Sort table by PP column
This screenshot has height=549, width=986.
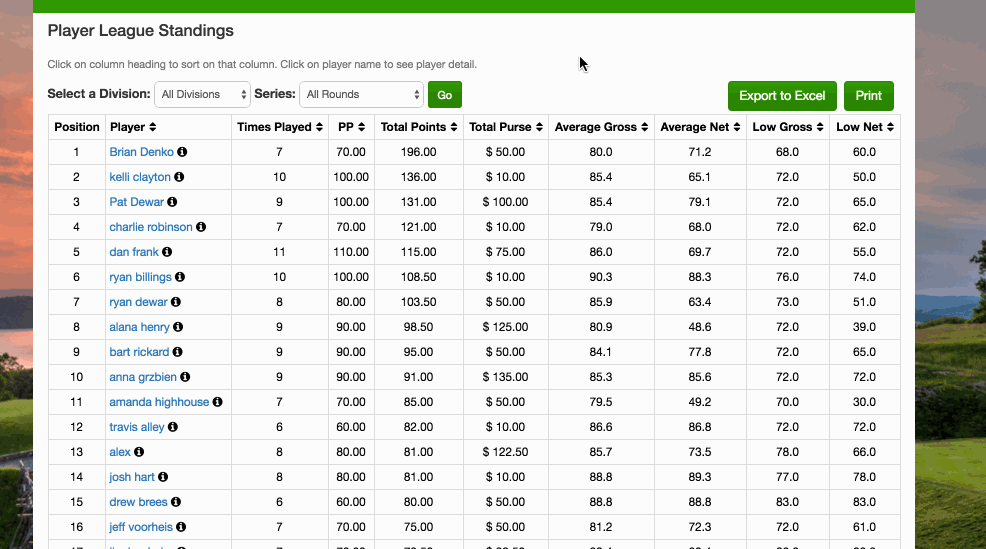click(x=351, y=127)
